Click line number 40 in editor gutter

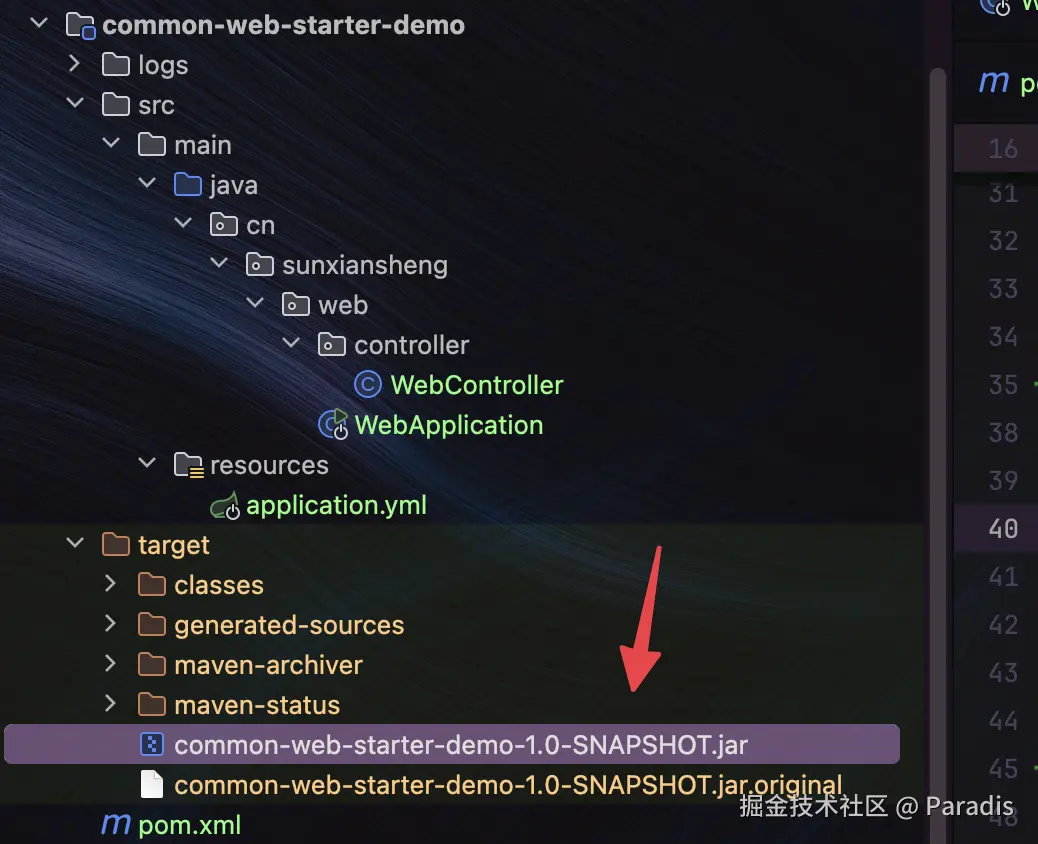(x=1003, y=528)
